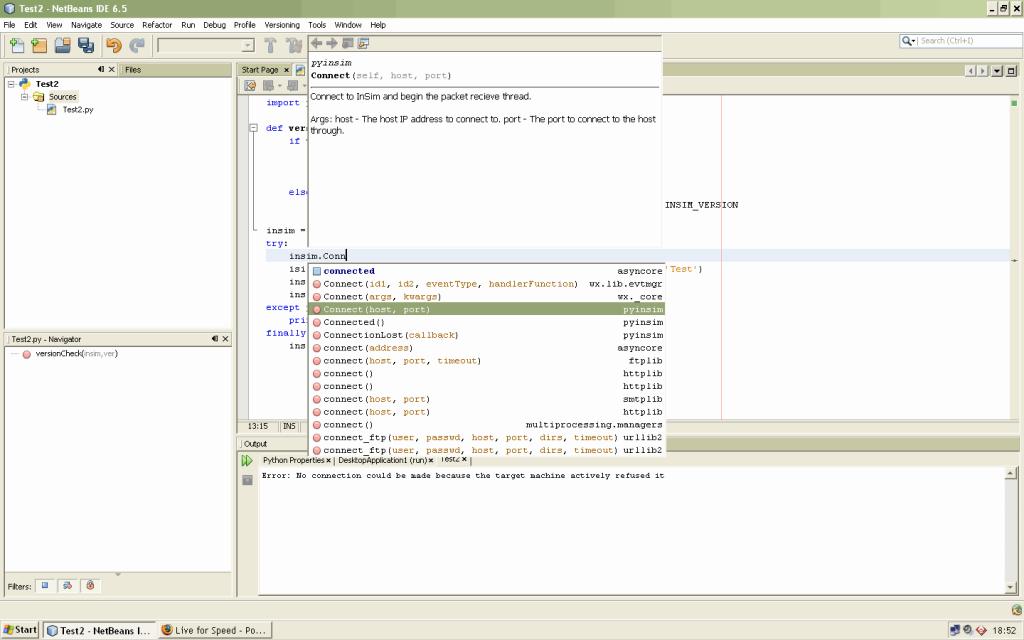Viewport: 1024px width, 640px height.
Task: Open the Tools menu
Action: (317, 25)
